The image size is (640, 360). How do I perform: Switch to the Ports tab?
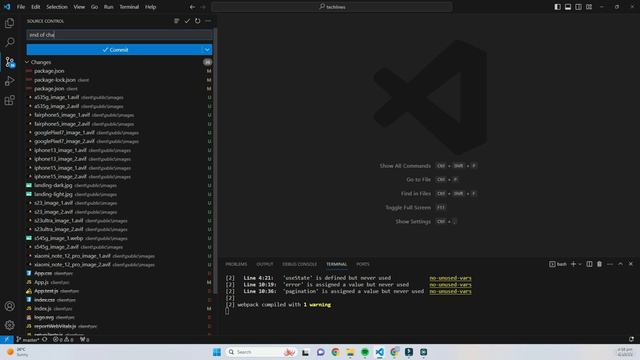point(362,264)
